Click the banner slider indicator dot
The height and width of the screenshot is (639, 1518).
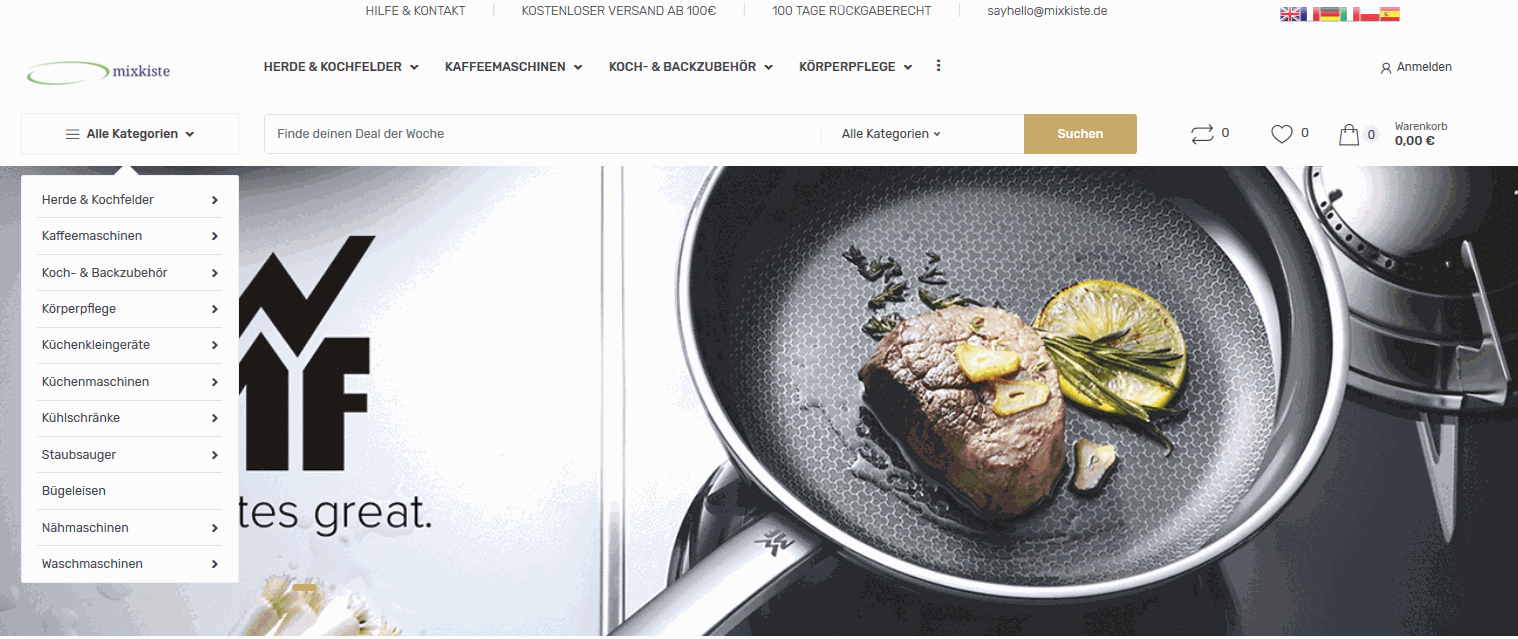click(304, 588)
